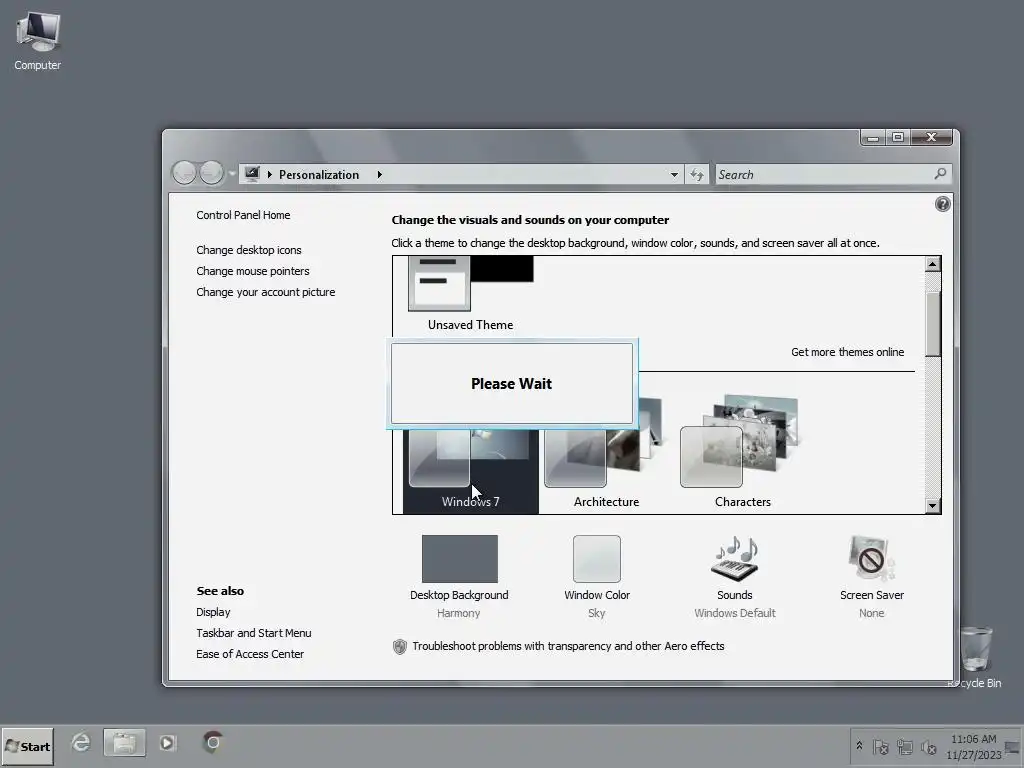Open Desktop Background Harmony swatch
Viewport: 1024px width, 768px height.
pyautogui.click(x=459, y=559)
